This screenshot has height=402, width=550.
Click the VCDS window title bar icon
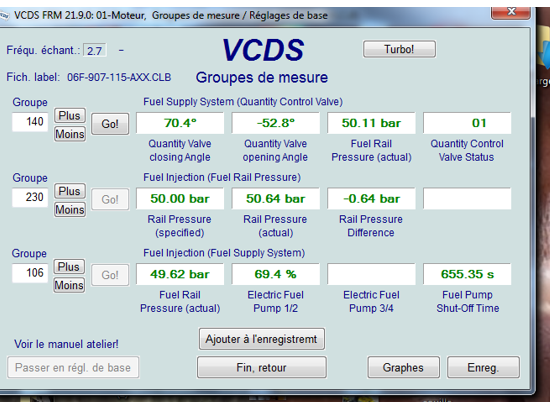click(x=3, y=16)
